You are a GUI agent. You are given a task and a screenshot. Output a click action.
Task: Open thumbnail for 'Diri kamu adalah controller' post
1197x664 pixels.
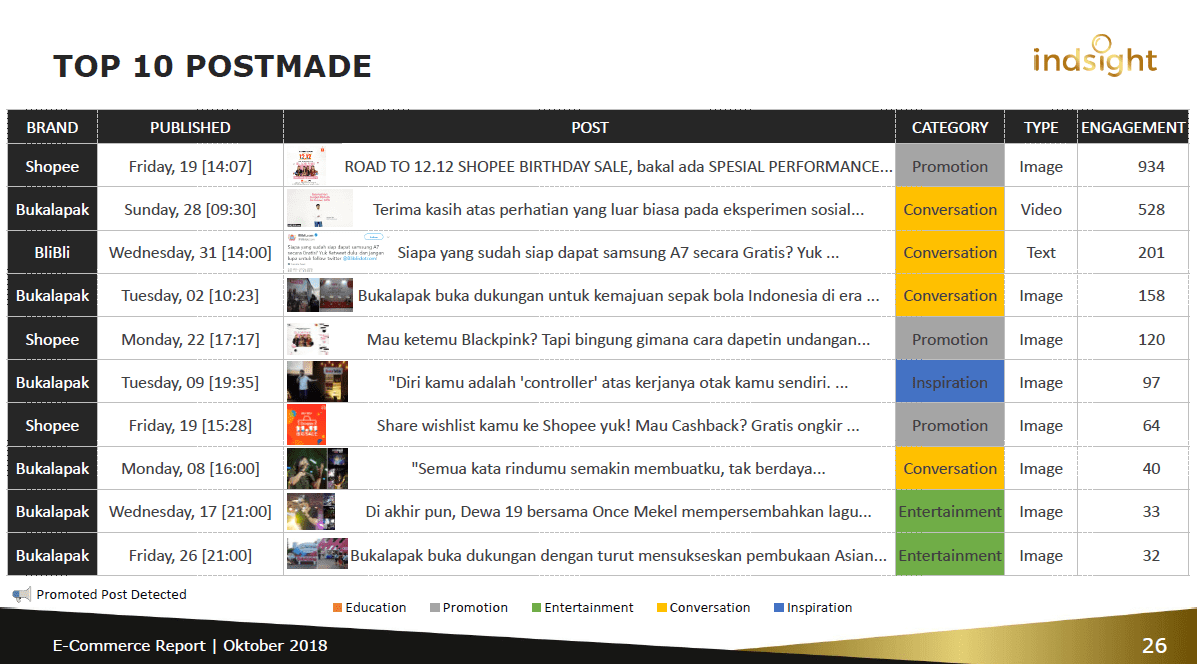(x=318, y=382)
